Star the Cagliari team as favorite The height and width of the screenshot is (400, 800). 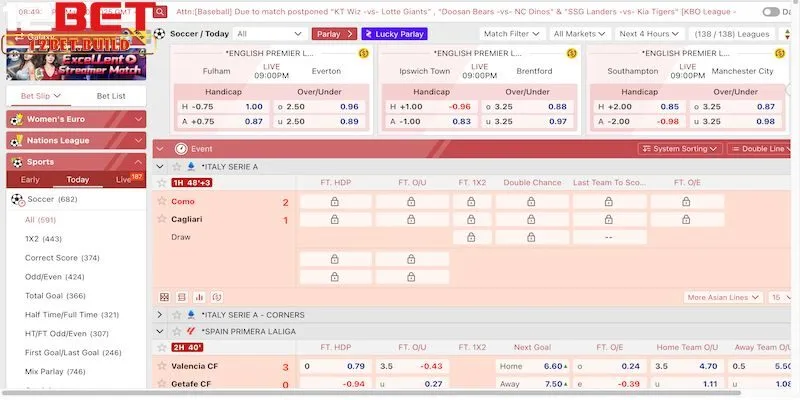tap(160, 220)
